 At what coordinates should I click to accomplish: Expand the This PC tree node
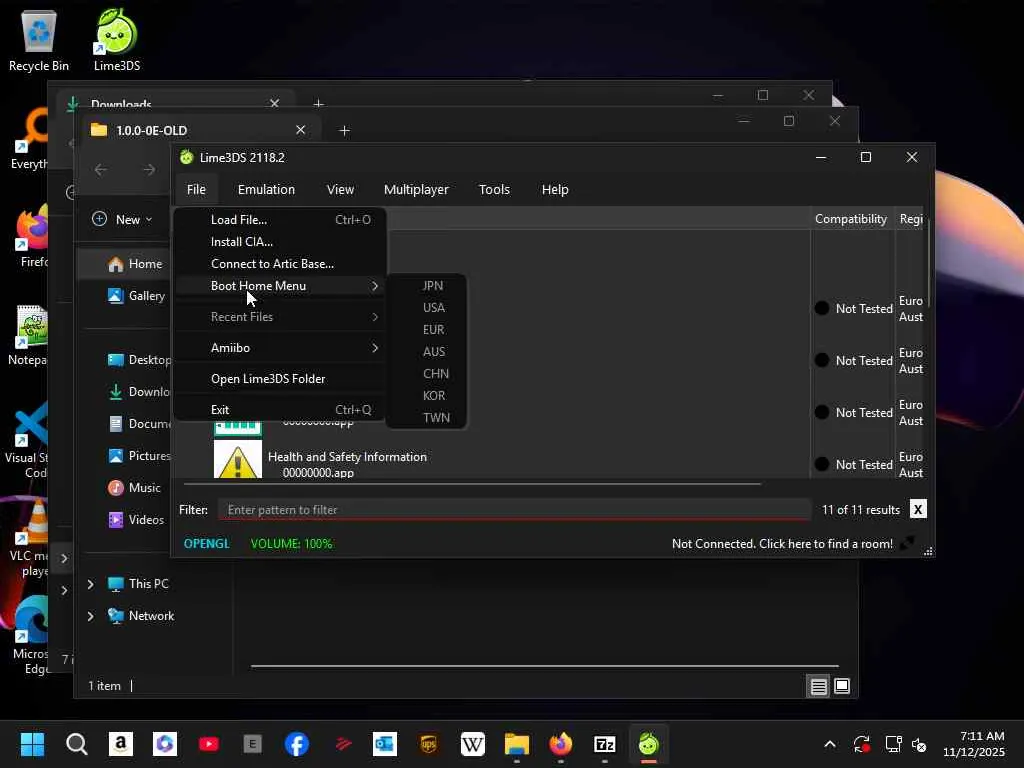coord(90,584)
